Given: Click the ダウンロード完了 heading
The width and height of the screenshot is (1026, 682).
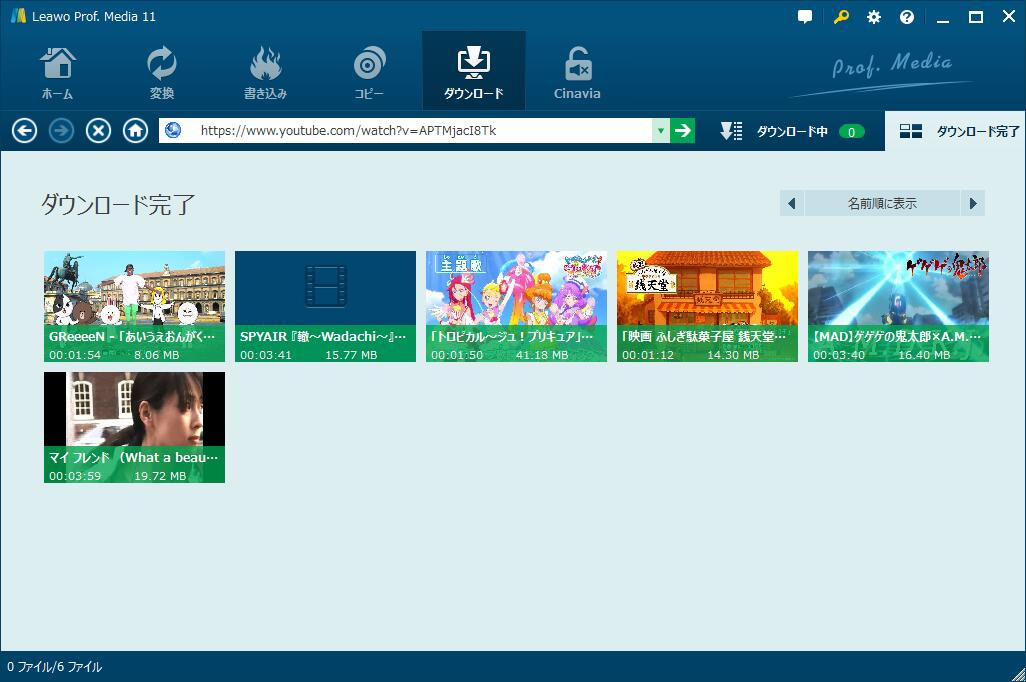Looking at the screenshot, I should [118, 204].
